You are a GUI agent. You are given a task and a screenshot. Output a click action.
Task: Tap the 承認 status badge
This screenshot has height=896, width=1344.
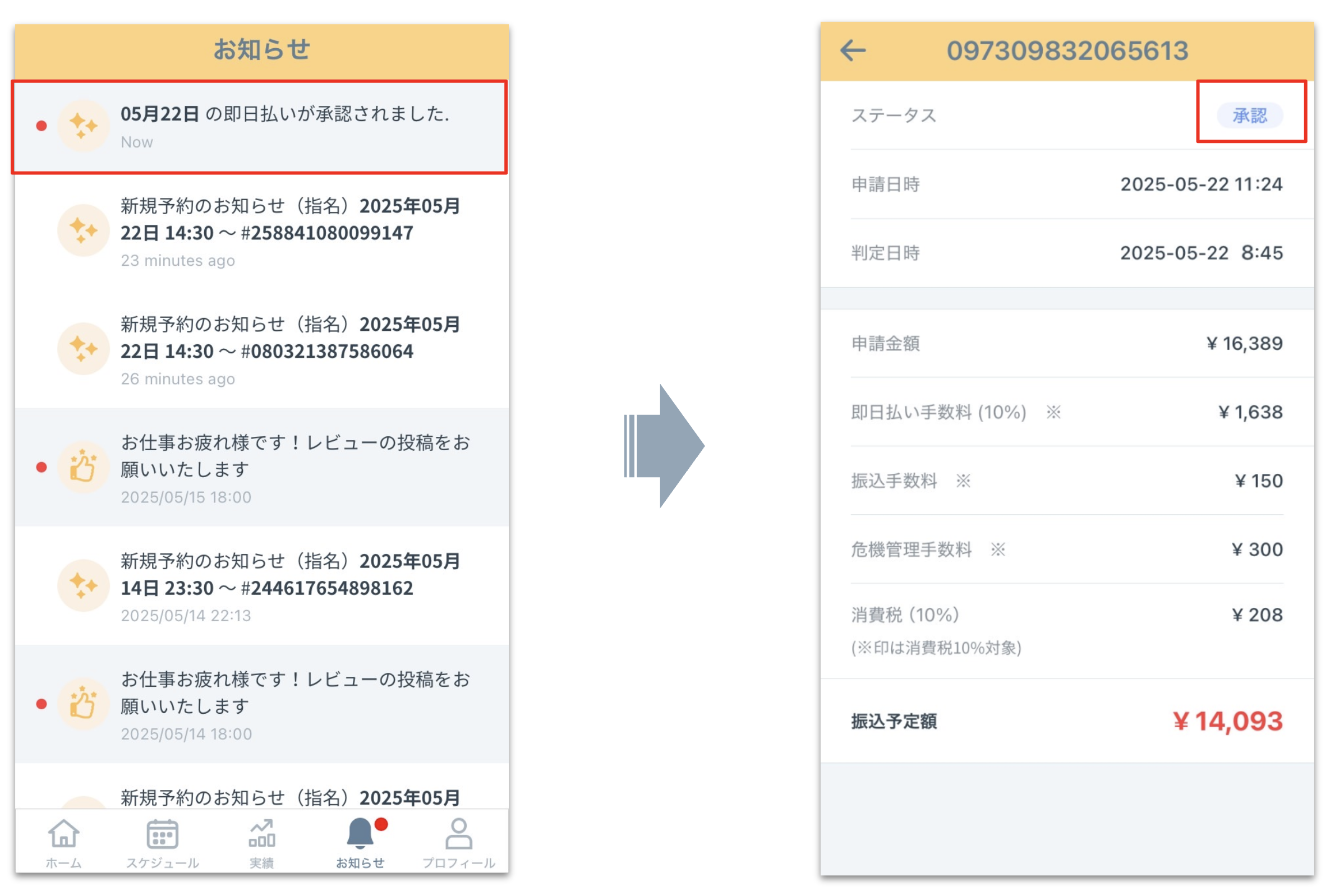[x=1250, y=116]
